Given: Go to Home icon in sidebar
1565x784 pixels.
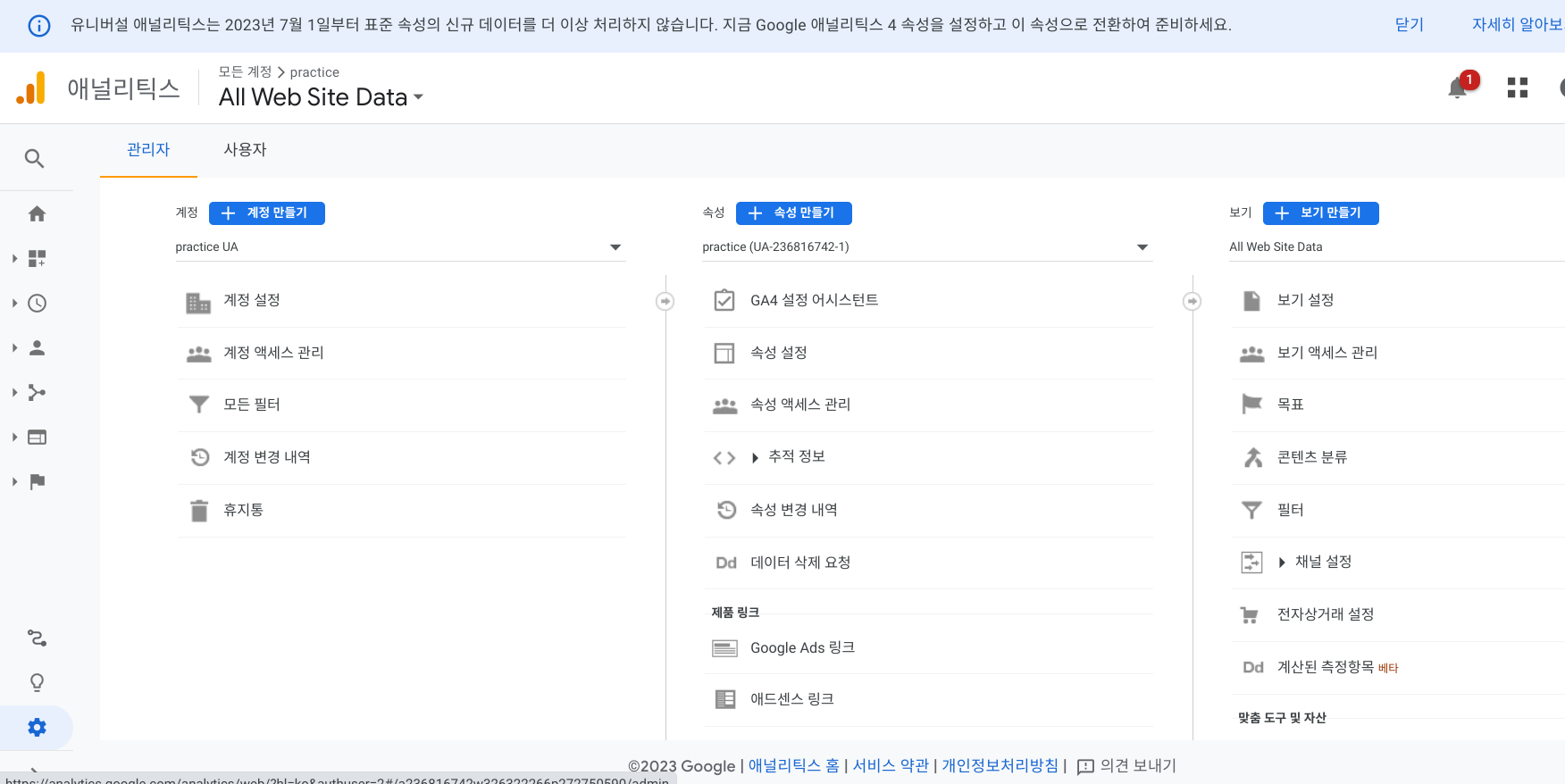Looking at the screenshot, I should click(37, 213).
